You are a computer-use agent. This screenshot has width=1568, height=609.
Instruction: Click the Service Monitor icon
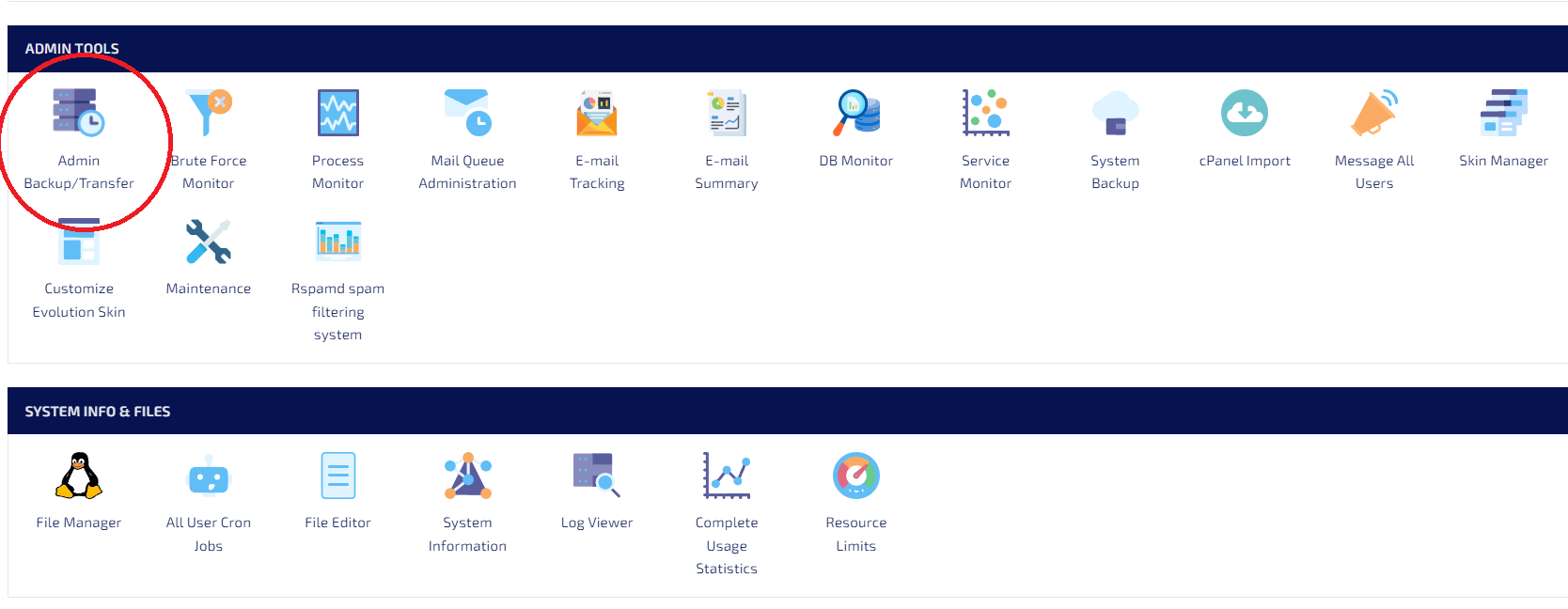click(985, 114)
